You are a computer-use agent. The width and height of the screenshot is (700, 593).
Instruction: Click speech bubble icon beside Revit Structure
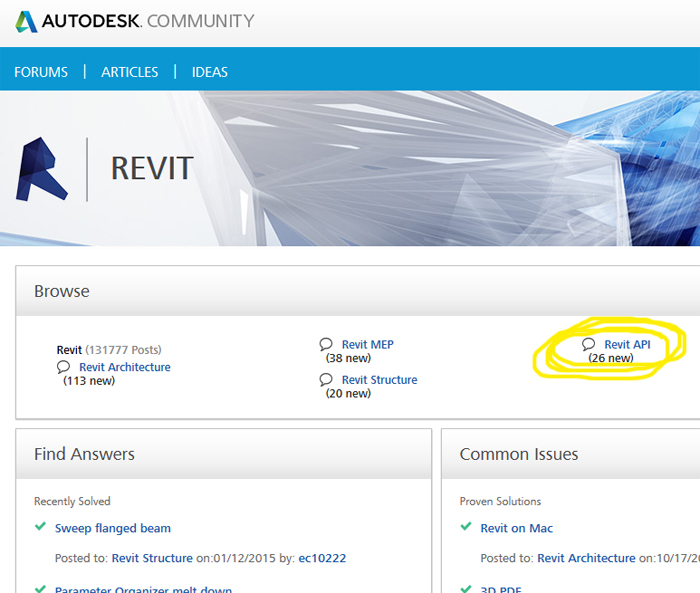(x=326, y=380)
